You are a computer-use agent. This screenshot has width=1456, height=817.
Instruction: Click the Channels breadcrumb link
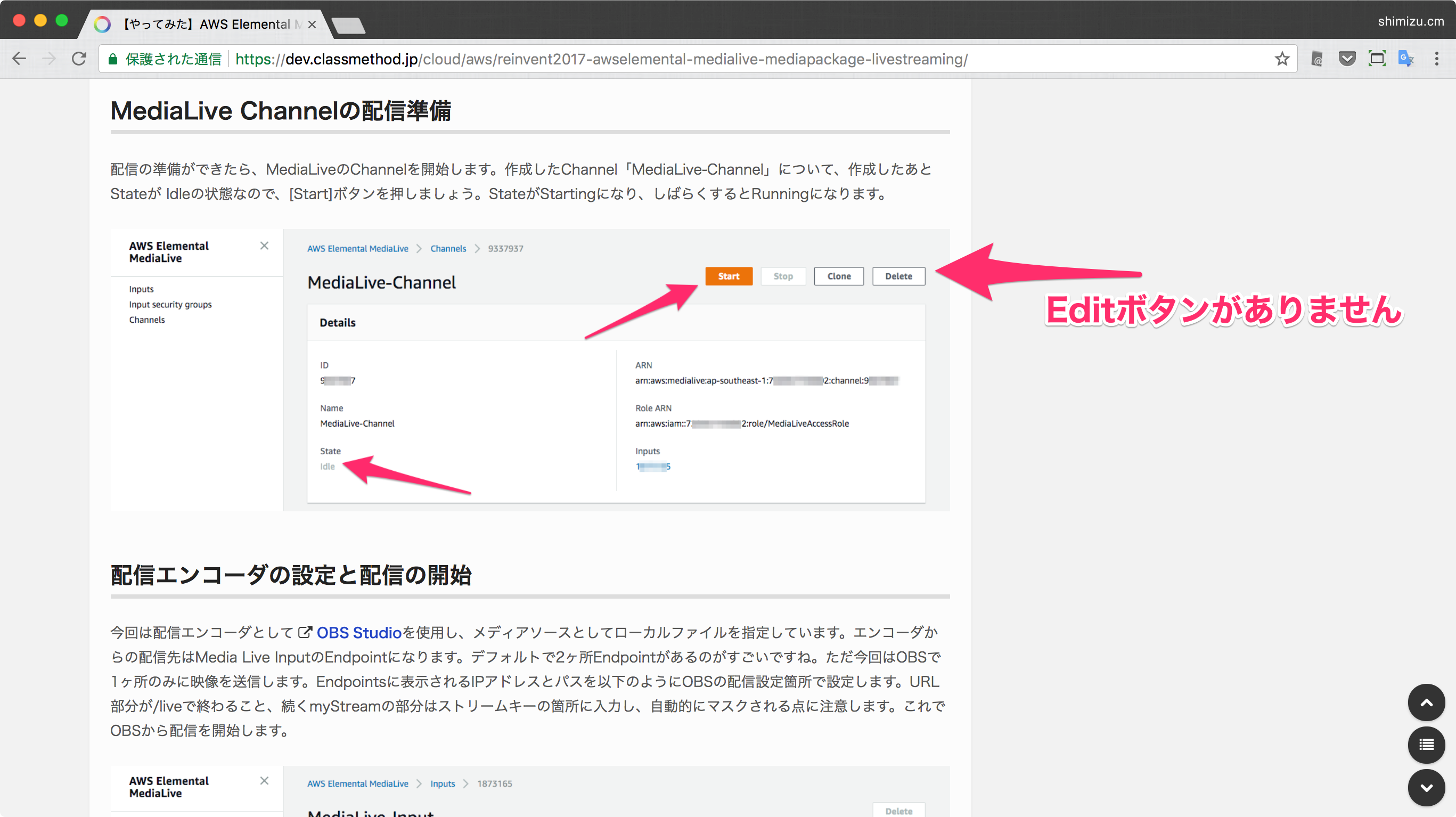(x=448, y=248)
